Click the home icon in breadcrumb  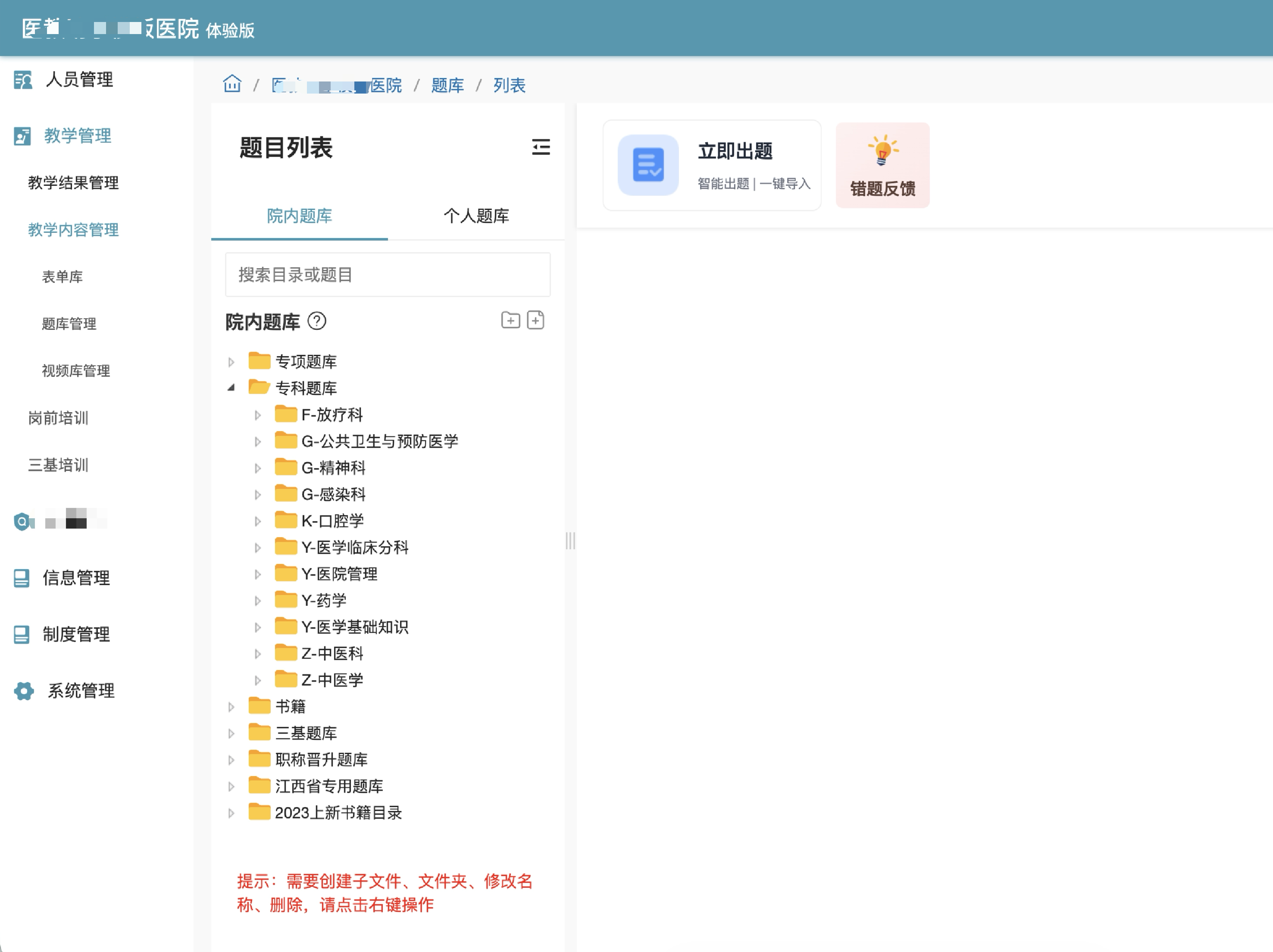[232, 84]
